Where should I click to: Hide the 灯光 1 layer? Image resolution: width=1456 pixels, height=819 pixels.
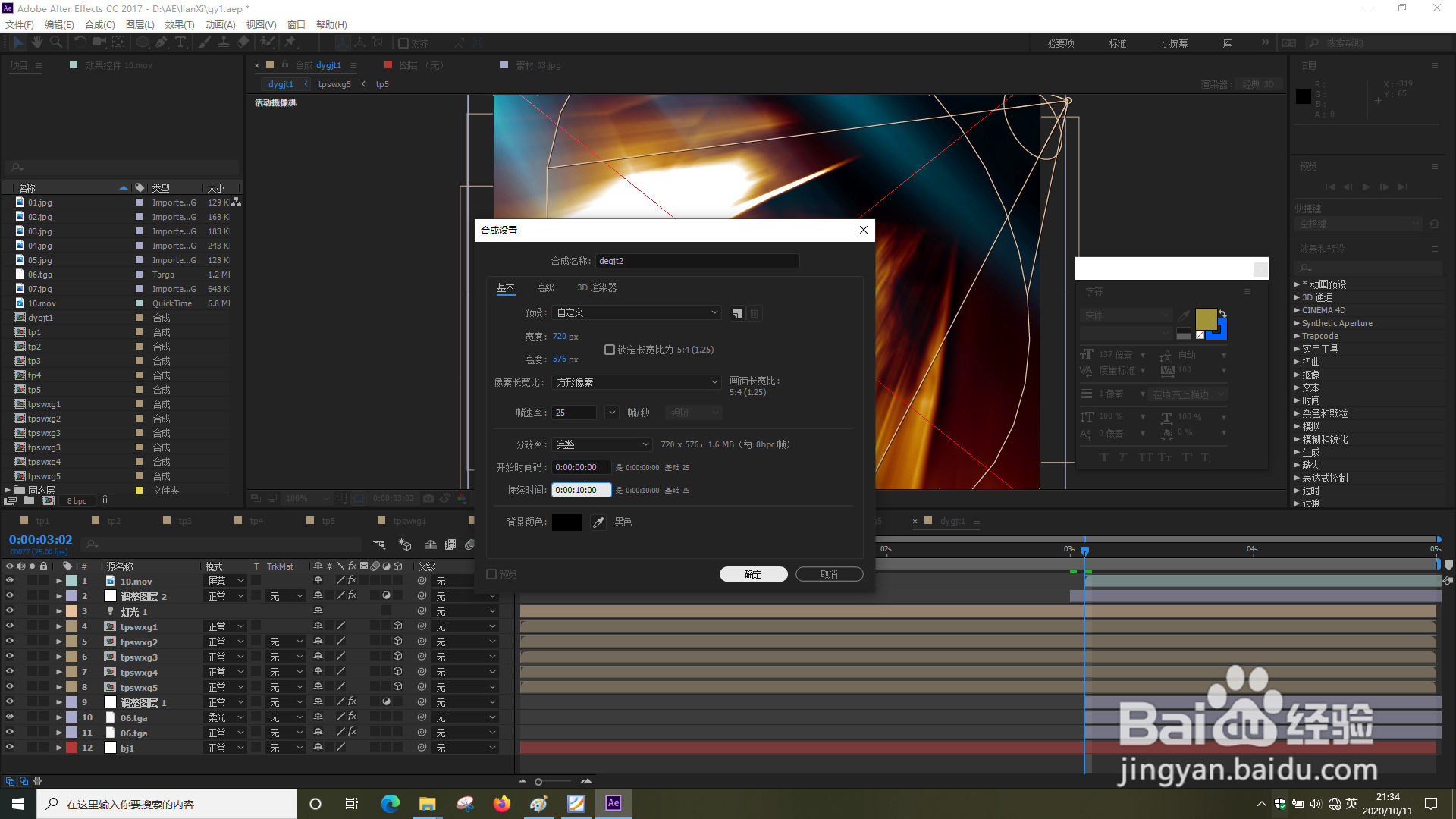(x=10, y=611)
